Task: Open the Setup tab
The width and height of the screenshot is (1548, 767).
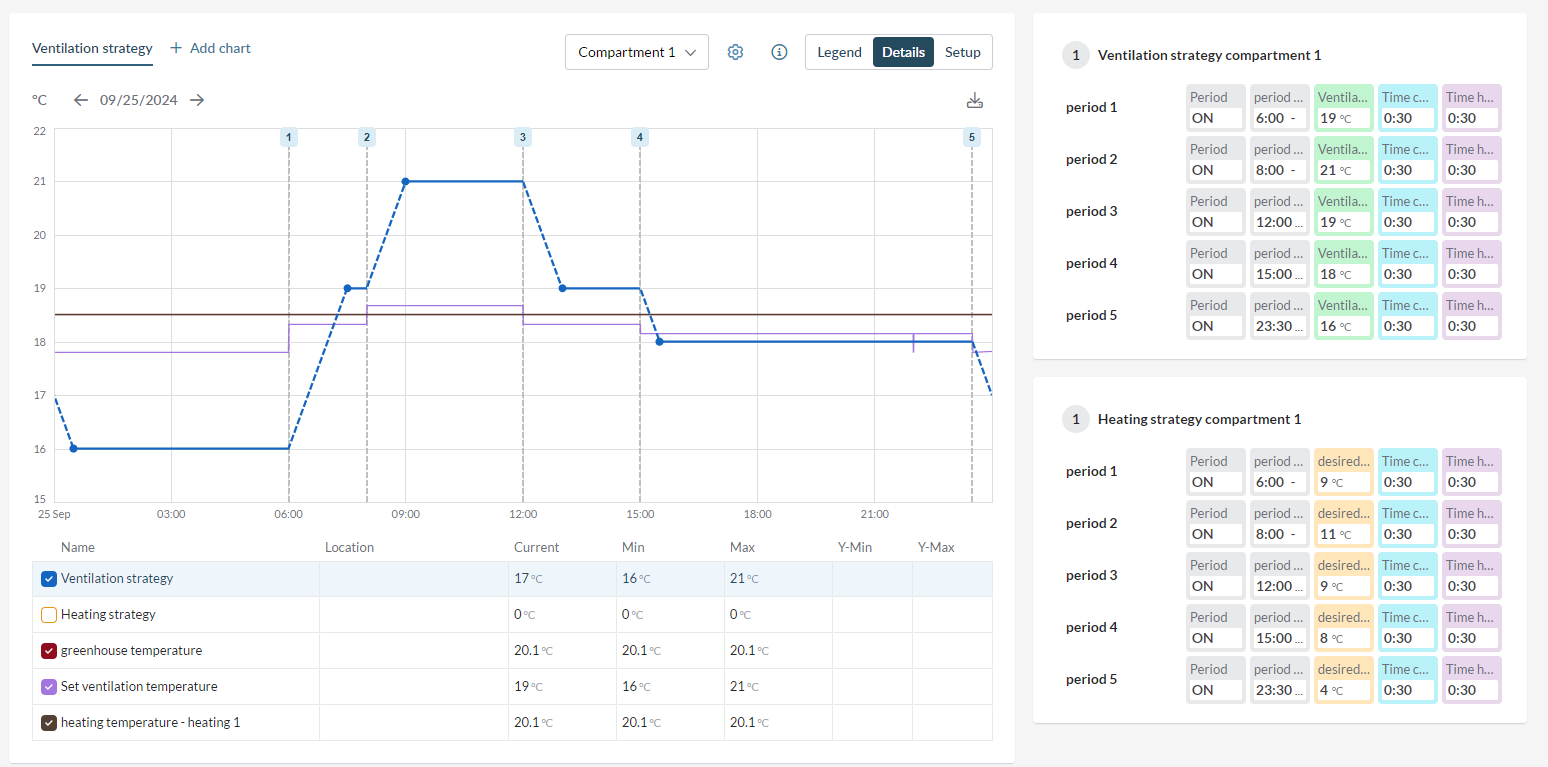Action: point(962,51)
